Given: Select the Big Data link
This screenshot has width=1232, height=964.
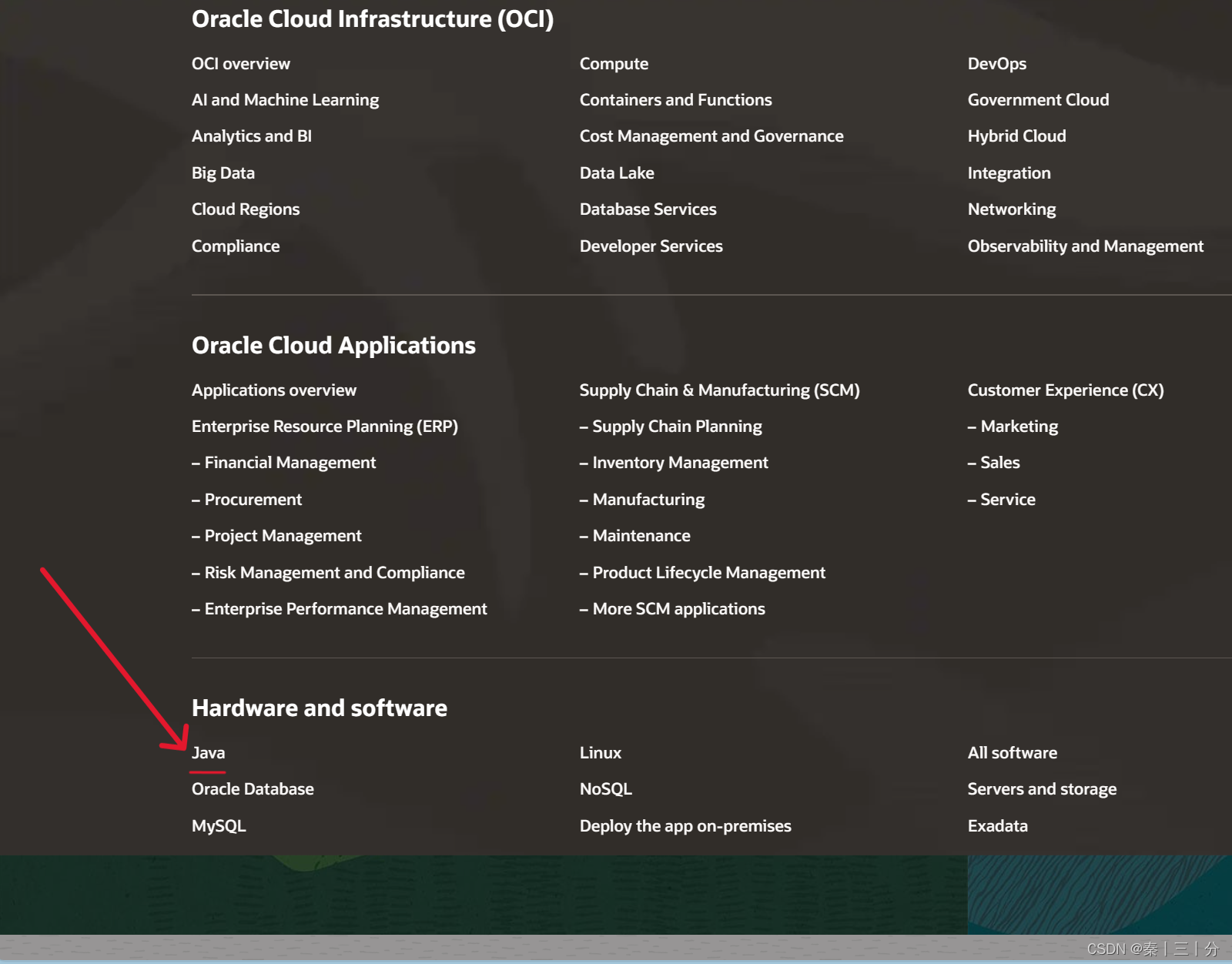Looking at the screenshot, I should point(223,173).
